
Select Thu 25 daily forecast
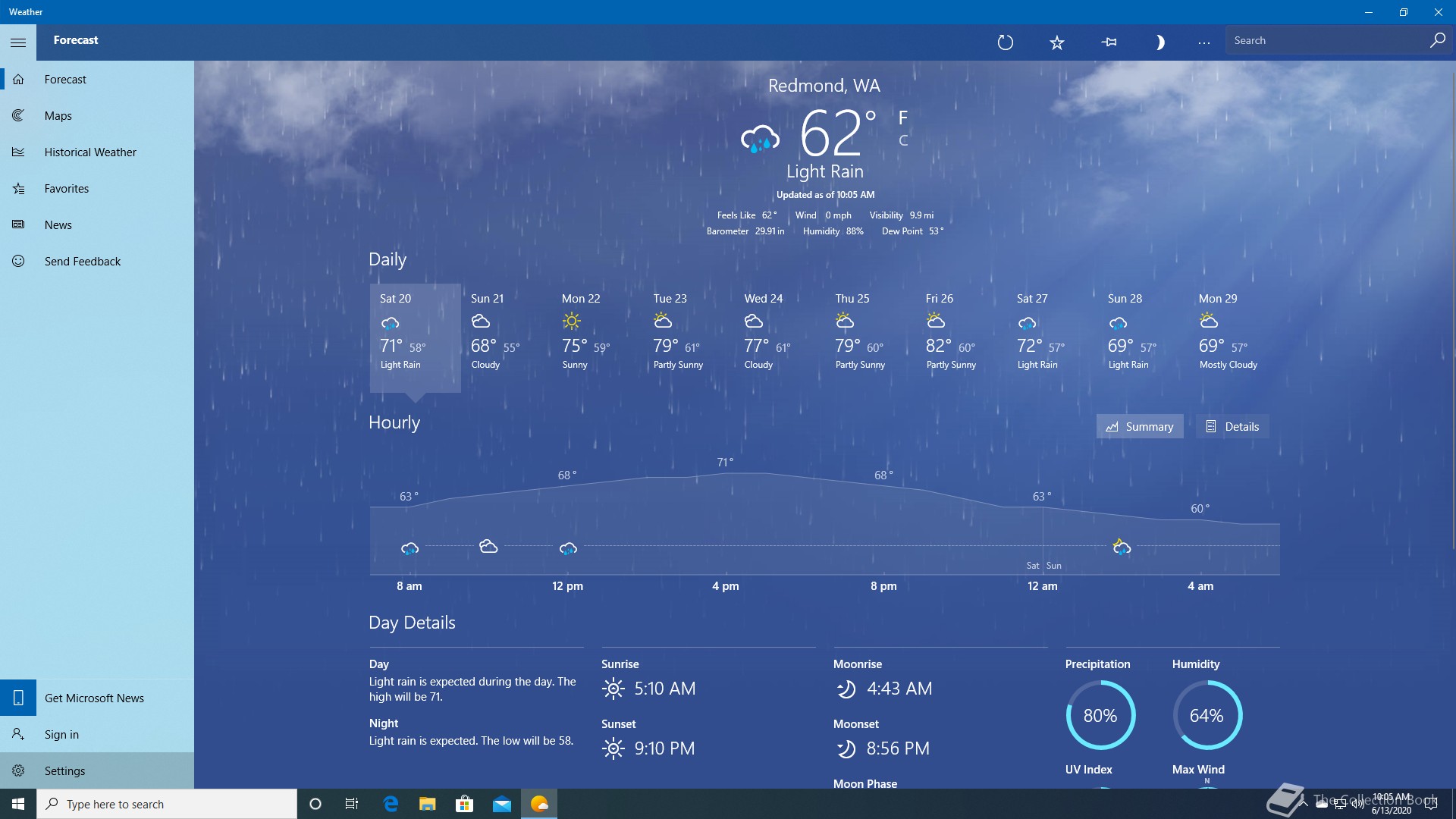coord(870,337)
